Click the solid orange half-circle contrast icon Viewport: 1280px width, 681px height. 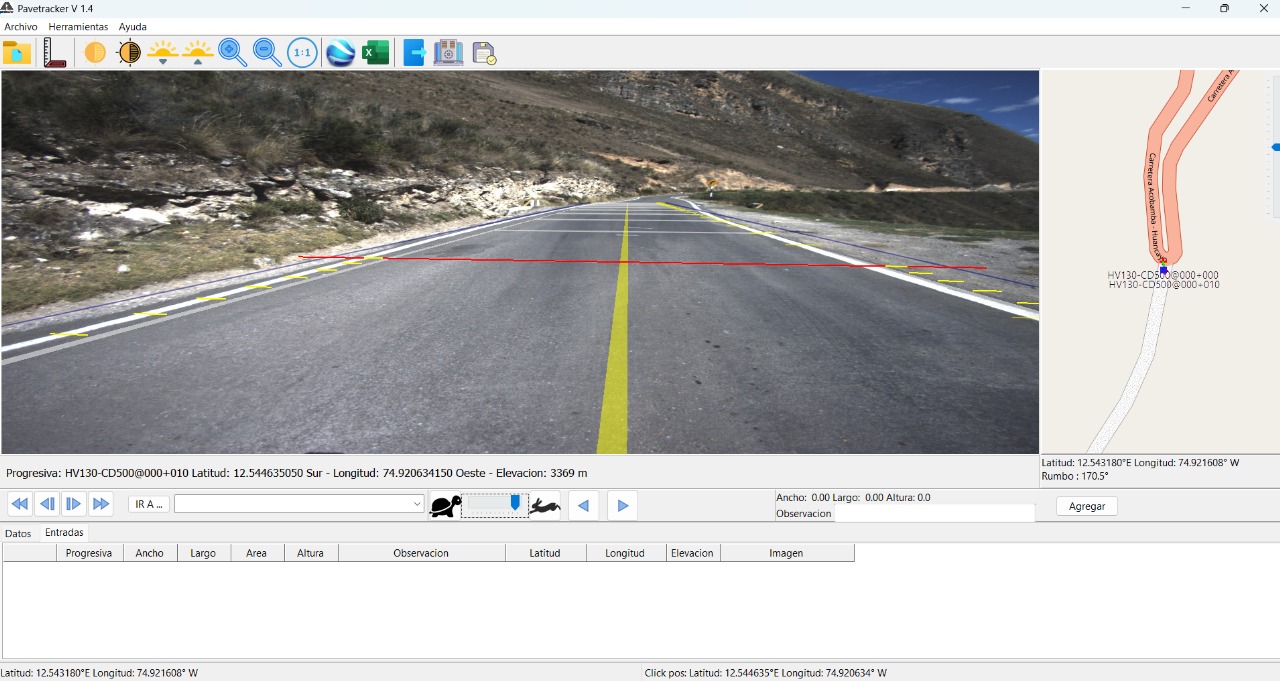tap(95, 52)
